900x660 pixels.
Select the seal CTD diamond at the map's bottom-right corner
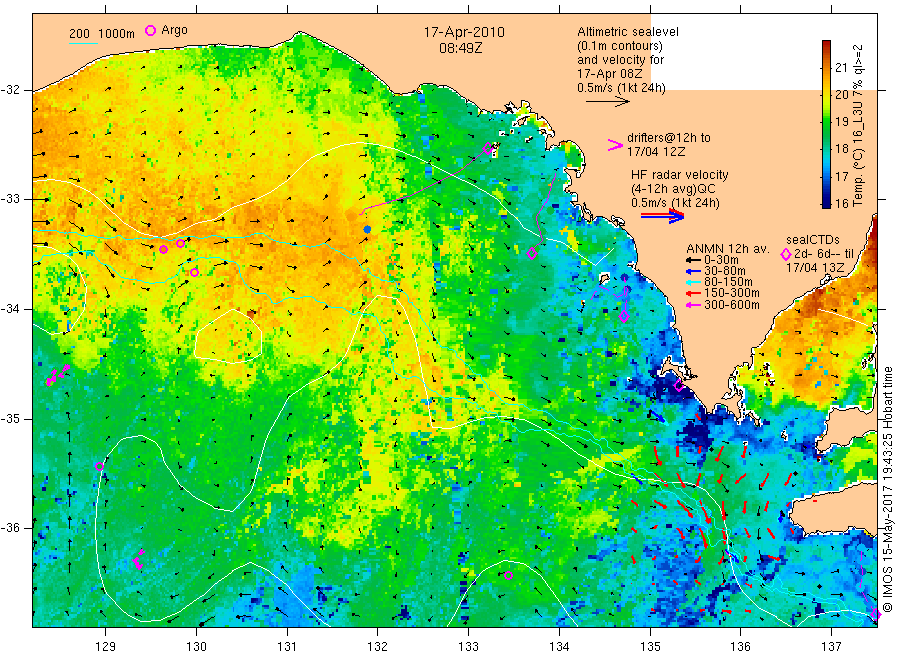click(x=875, y=614)
